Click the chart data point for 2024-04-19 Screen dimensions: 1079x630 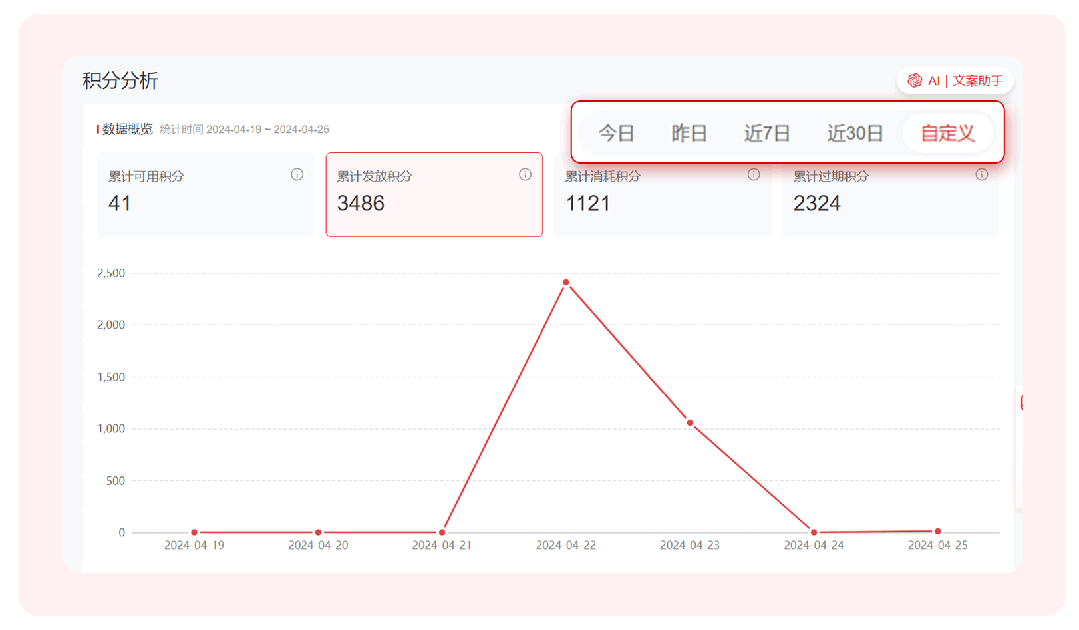click(x=194, y=533)
